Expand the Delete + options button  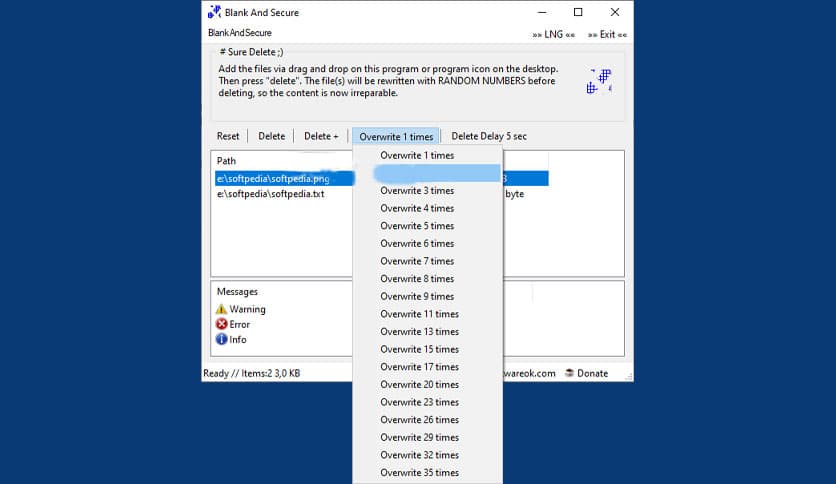click(321, 136)
